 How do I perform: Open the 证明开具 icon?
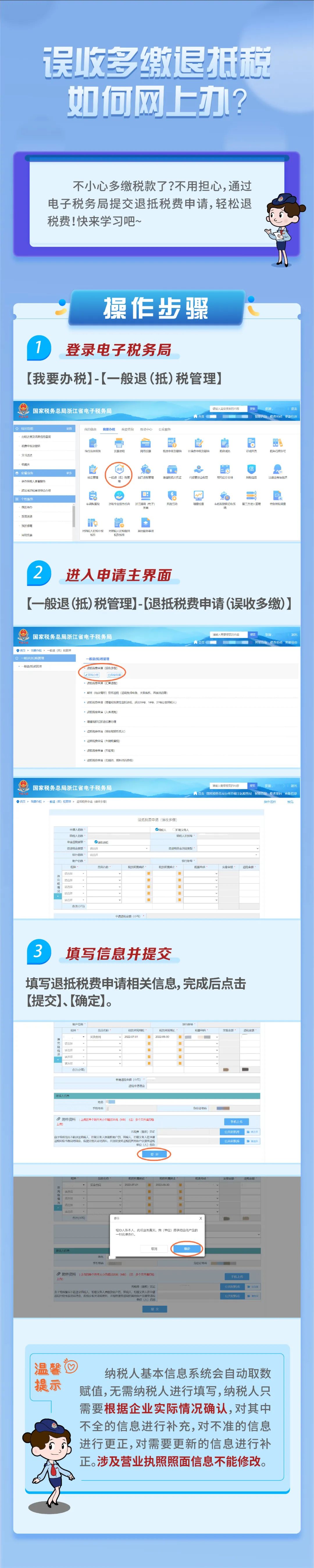251,444
